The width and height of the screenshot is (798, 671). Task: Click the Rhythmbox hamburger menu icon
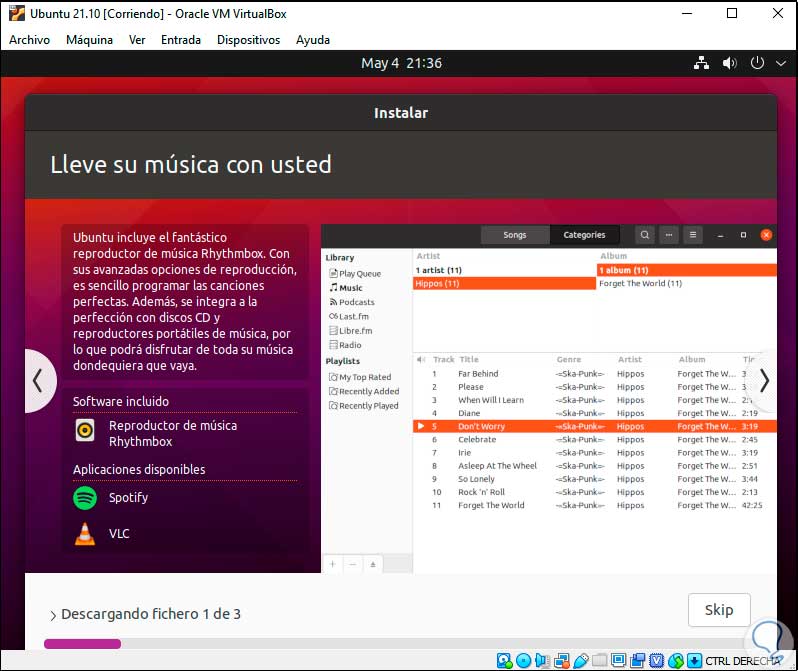(x=693, y=235)
